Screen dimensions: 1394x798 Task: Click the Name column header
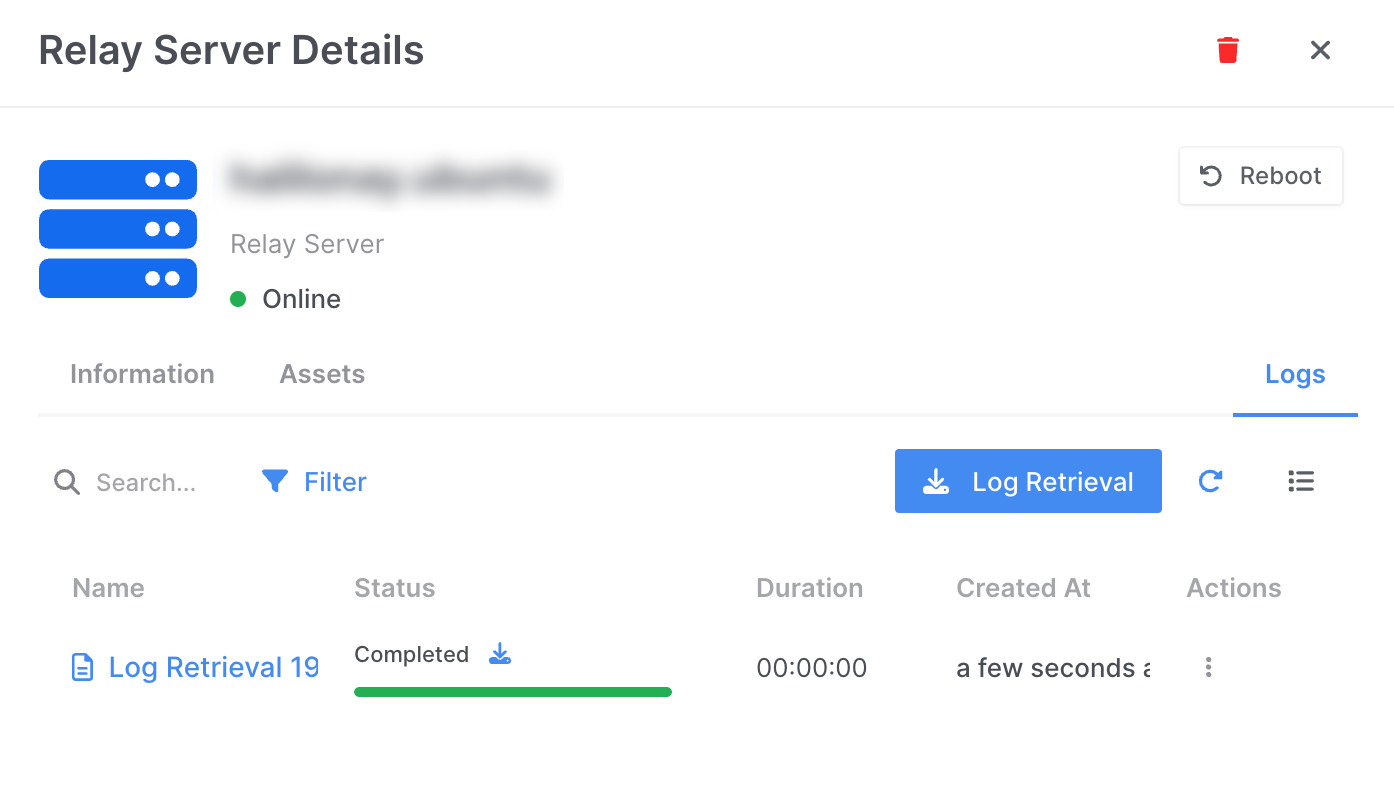click(108, 588)
